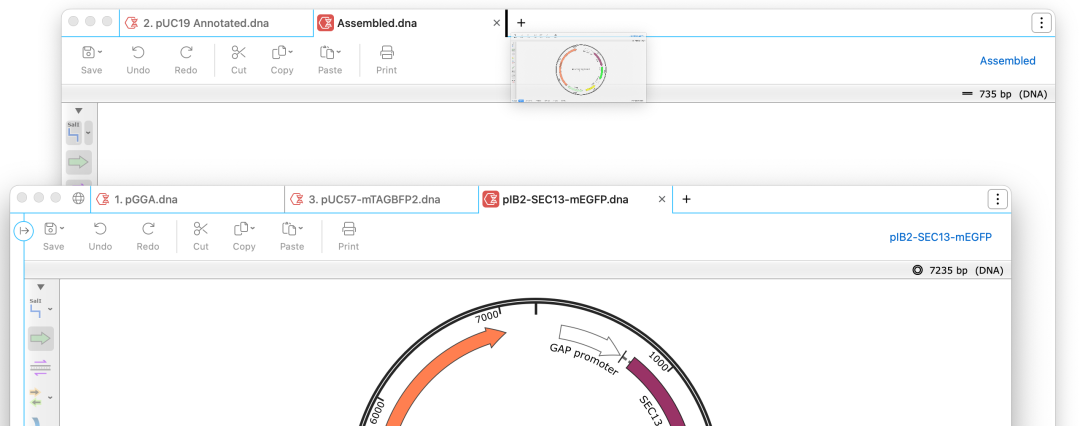Add new tab in the pIB2-SEC13-mEGFP window
Viewport: 1080px width, 426px height.
click(x=686, y=199)
